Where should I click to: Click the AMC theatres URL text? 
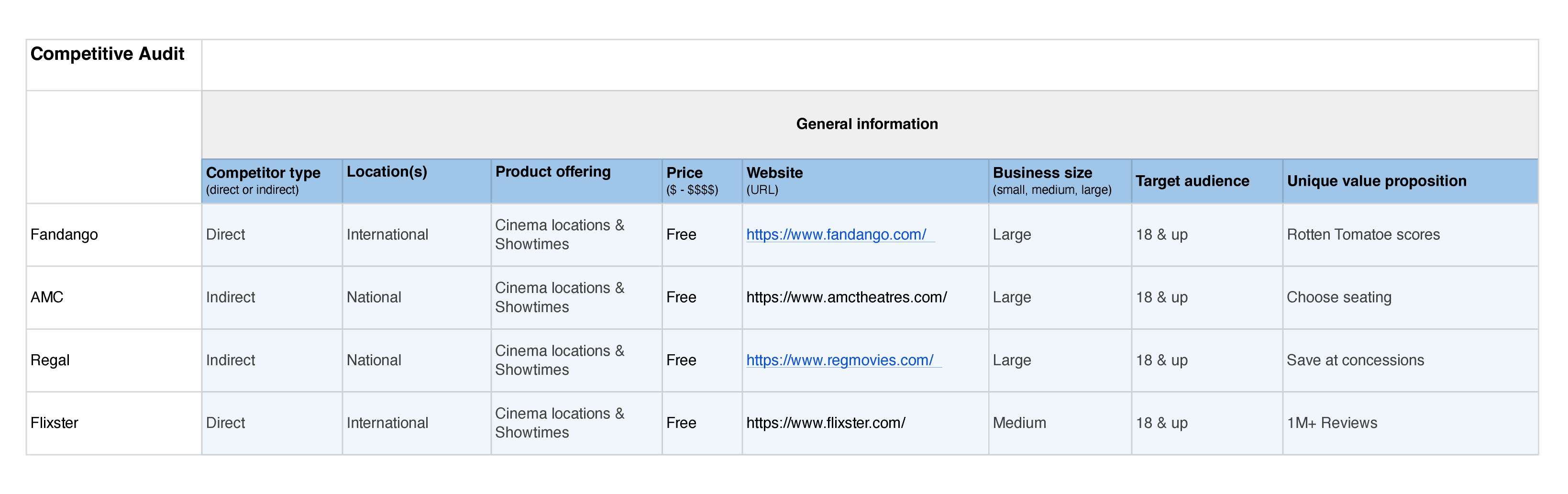tap(846, 297)
